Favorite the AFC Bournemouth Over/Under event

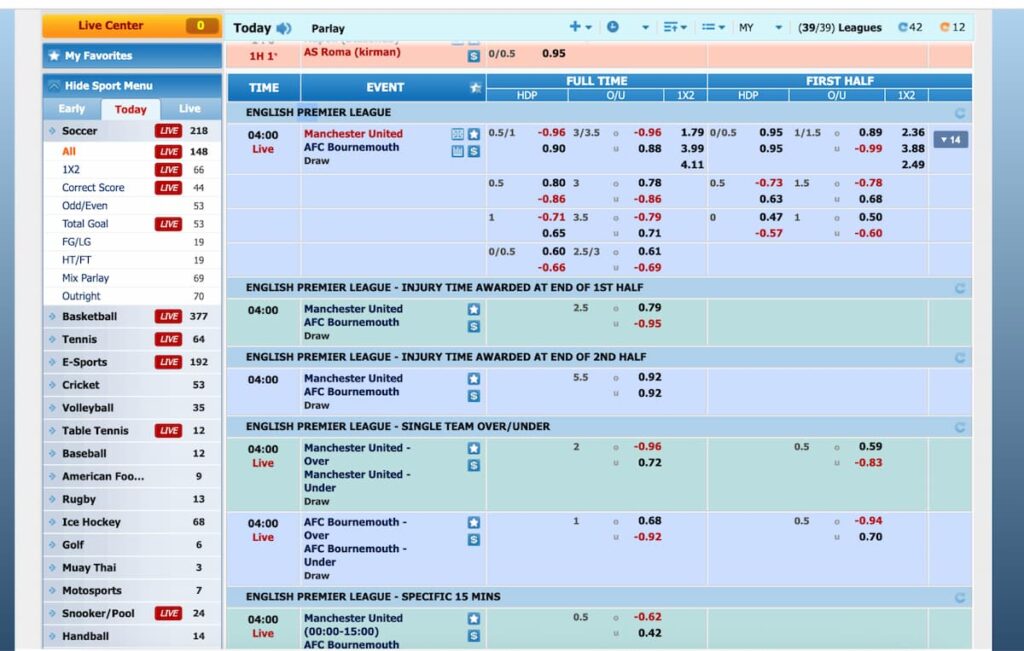pyautogui.click(x=474, y=523)
